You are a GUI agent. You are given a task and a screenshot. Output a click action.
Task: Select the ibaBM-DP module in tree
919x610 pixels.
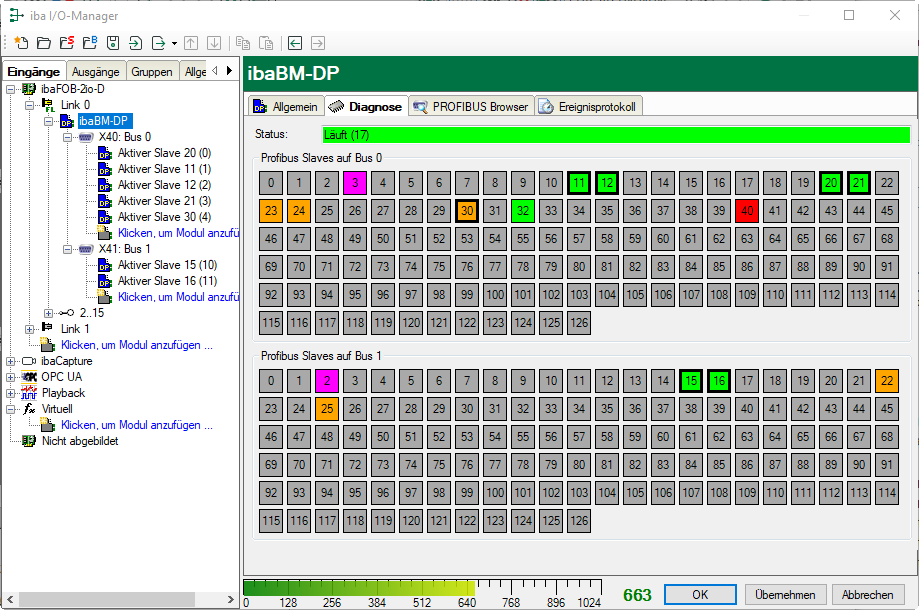coord(103,121)
